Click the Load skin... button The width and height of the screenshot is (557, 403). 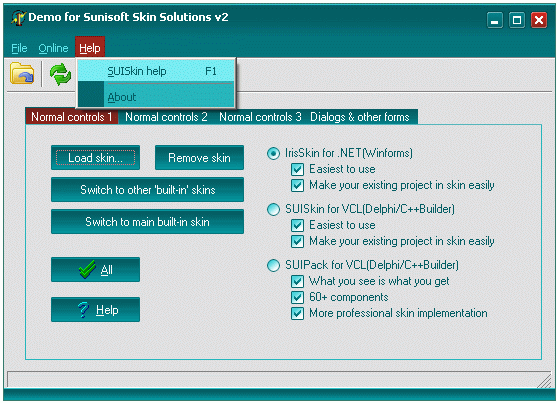coord(95,157)
